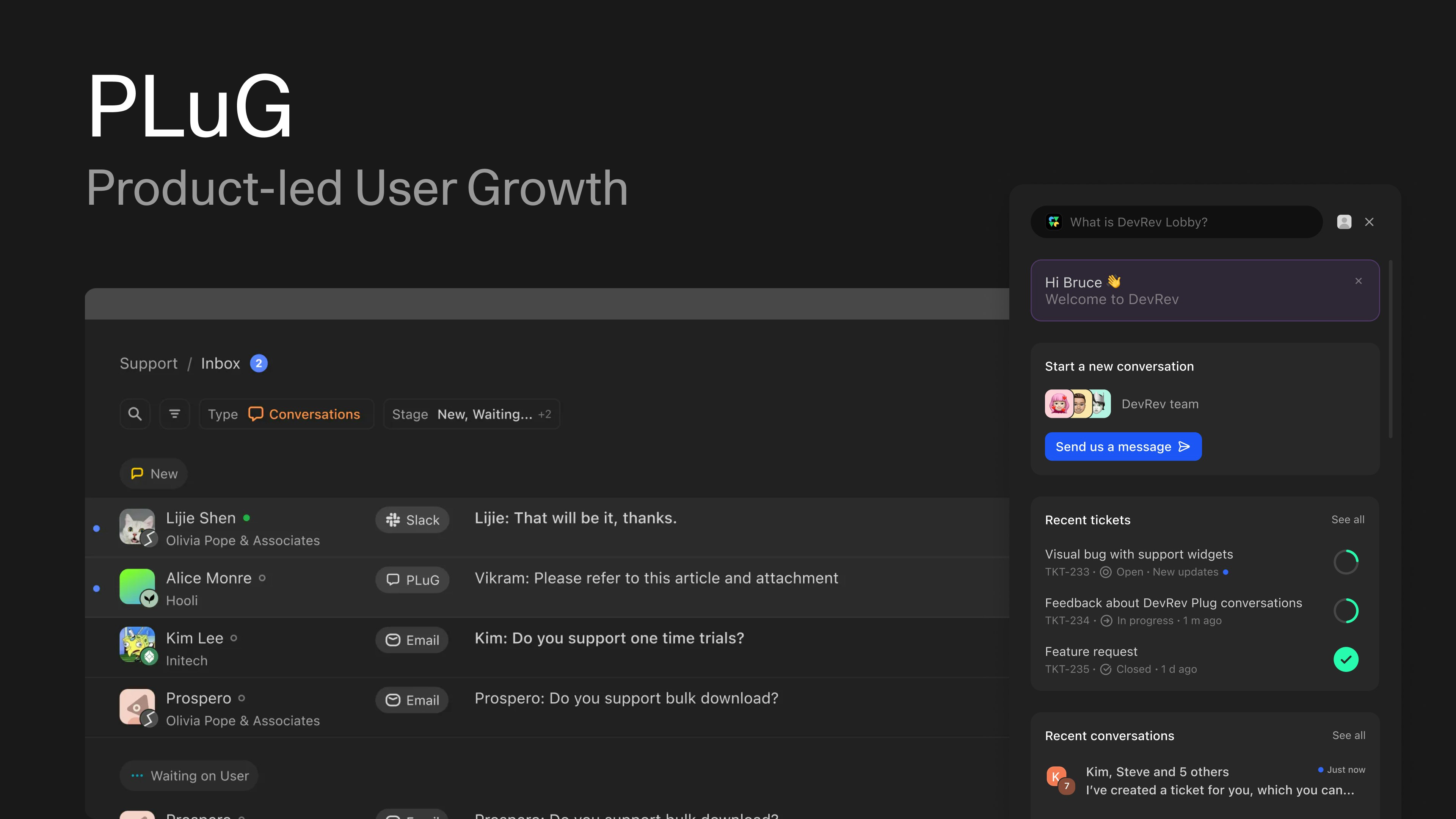Click the Inbox breadcrumb
1456x819 pixels.
[x=220, y=364]
